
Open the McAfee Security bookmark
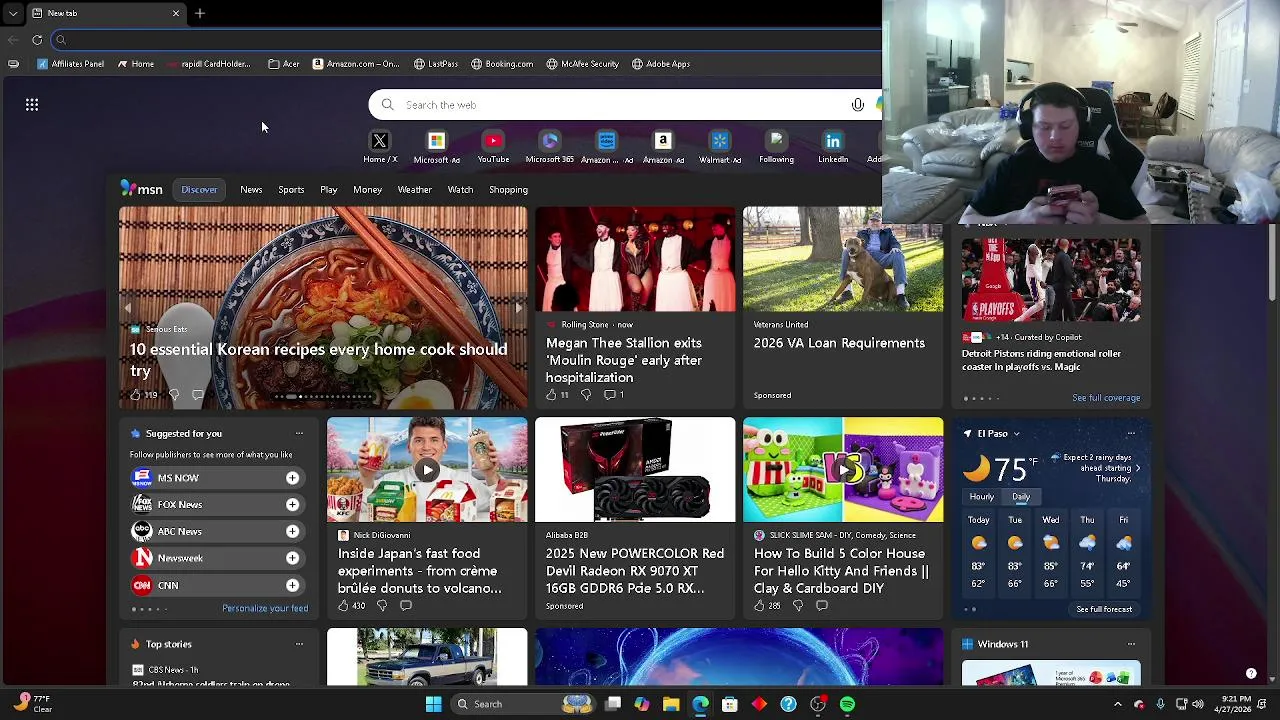point(583,64)
